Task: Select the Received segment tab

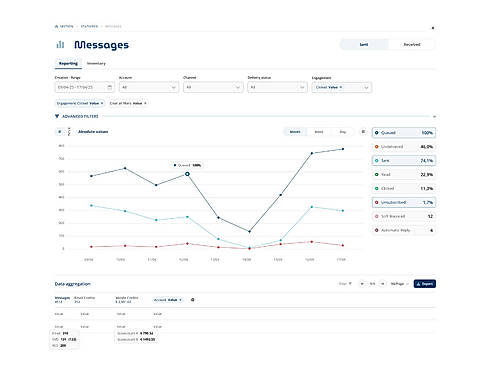Action: (412, 44)
